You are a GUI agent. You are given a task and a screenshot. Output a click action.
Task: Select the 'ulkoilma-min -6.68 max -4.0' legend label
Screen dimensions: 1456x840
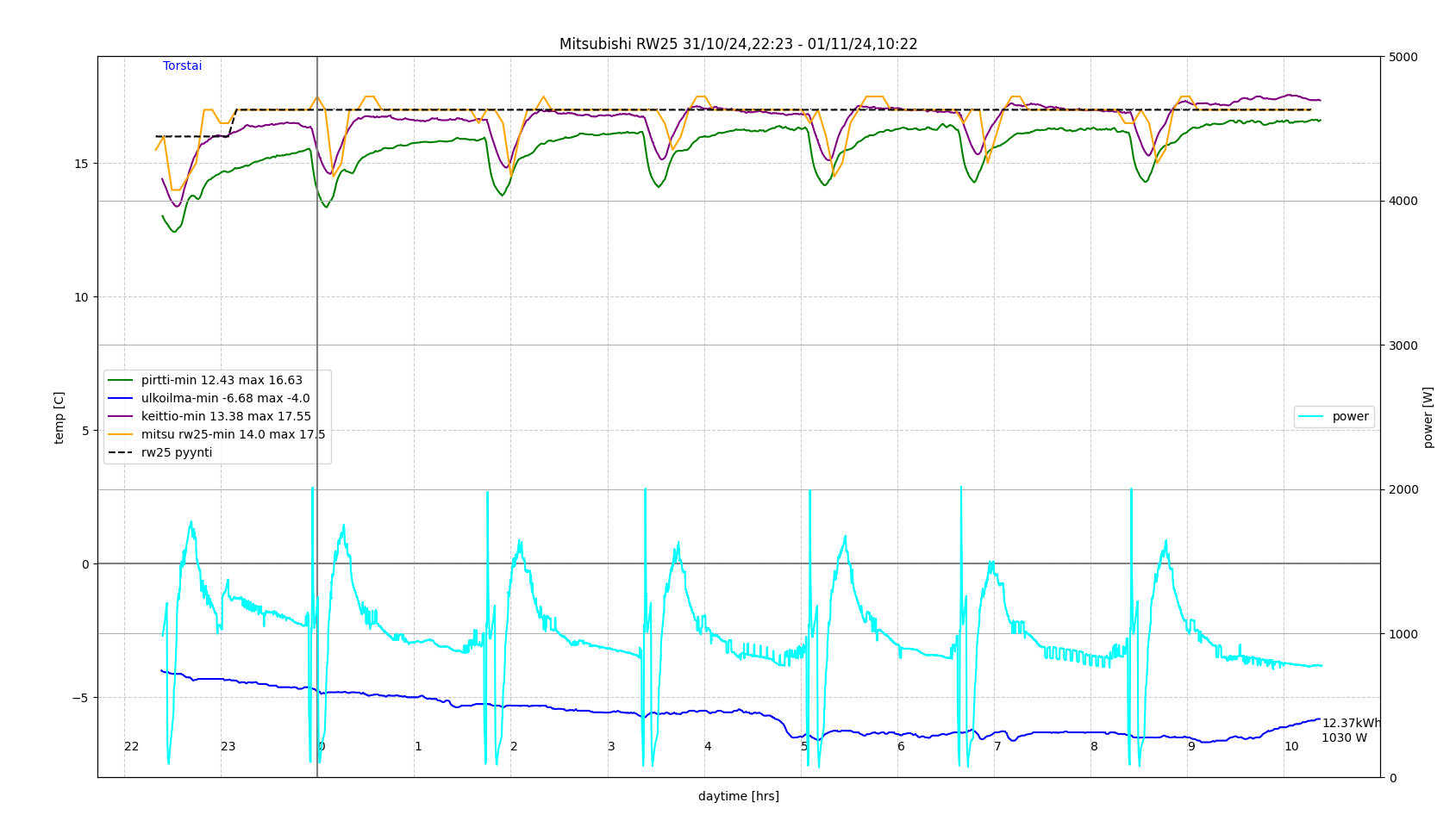click(x=225, y=399)
